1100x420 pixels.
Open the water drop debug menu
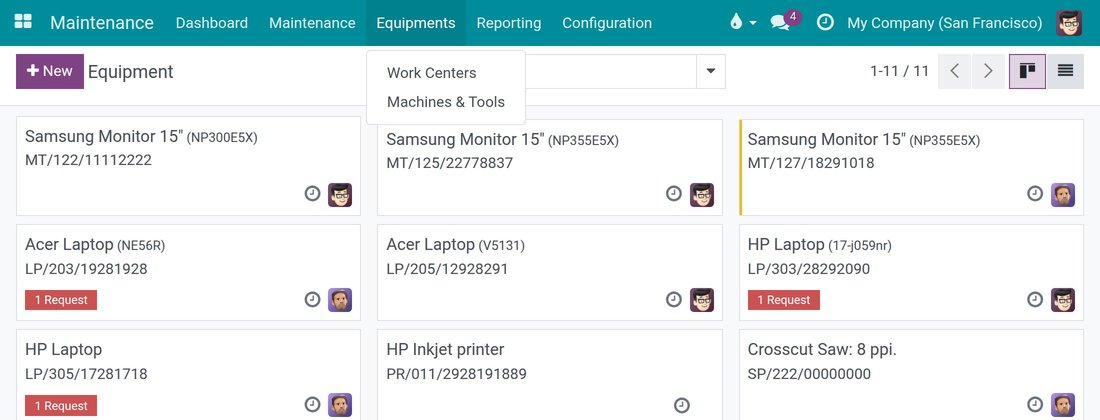(x=742, y=22)
